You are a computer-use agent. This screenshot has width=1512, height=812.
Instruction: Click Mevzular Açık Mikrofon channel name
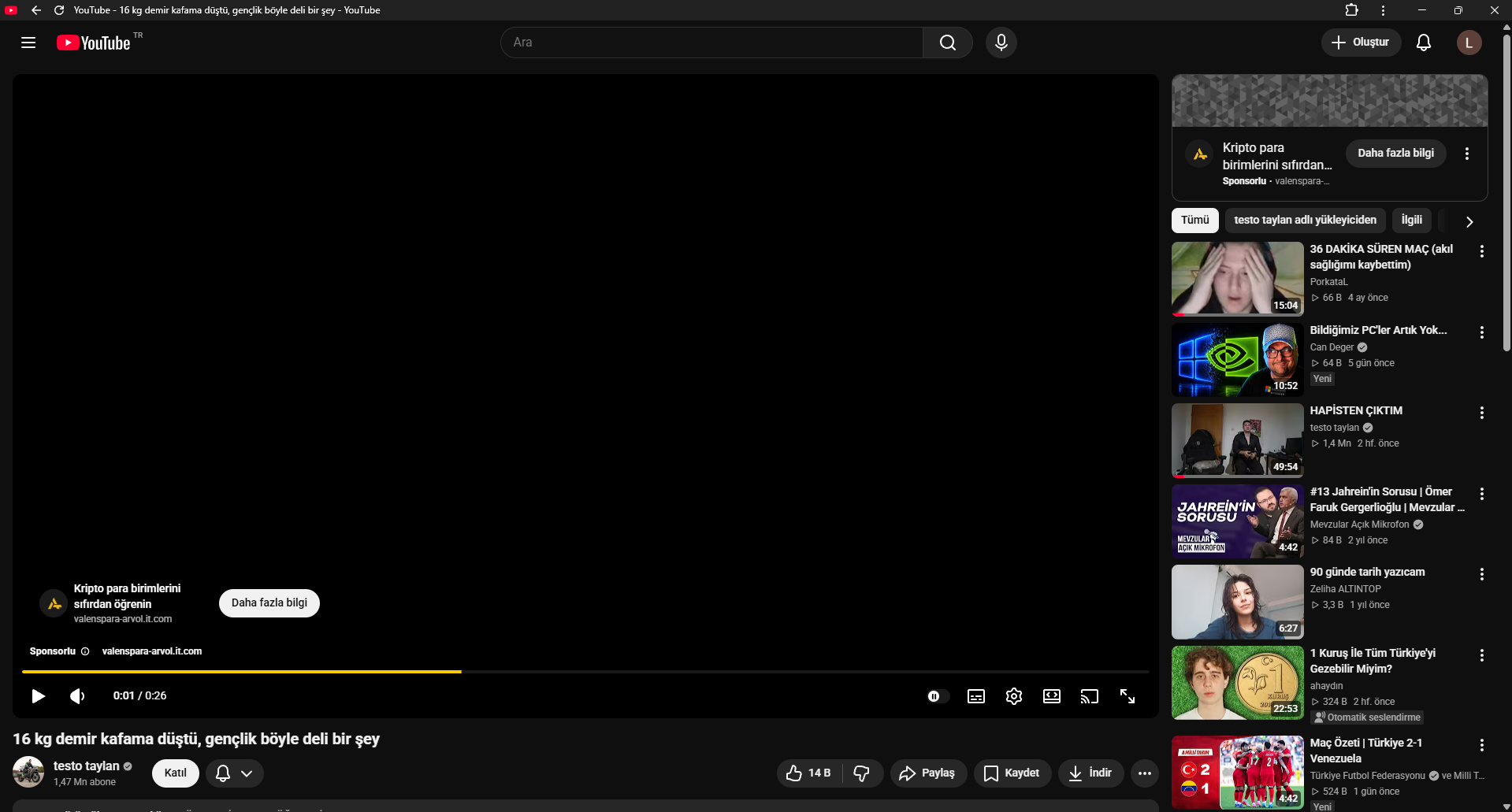click(1359, 525)
